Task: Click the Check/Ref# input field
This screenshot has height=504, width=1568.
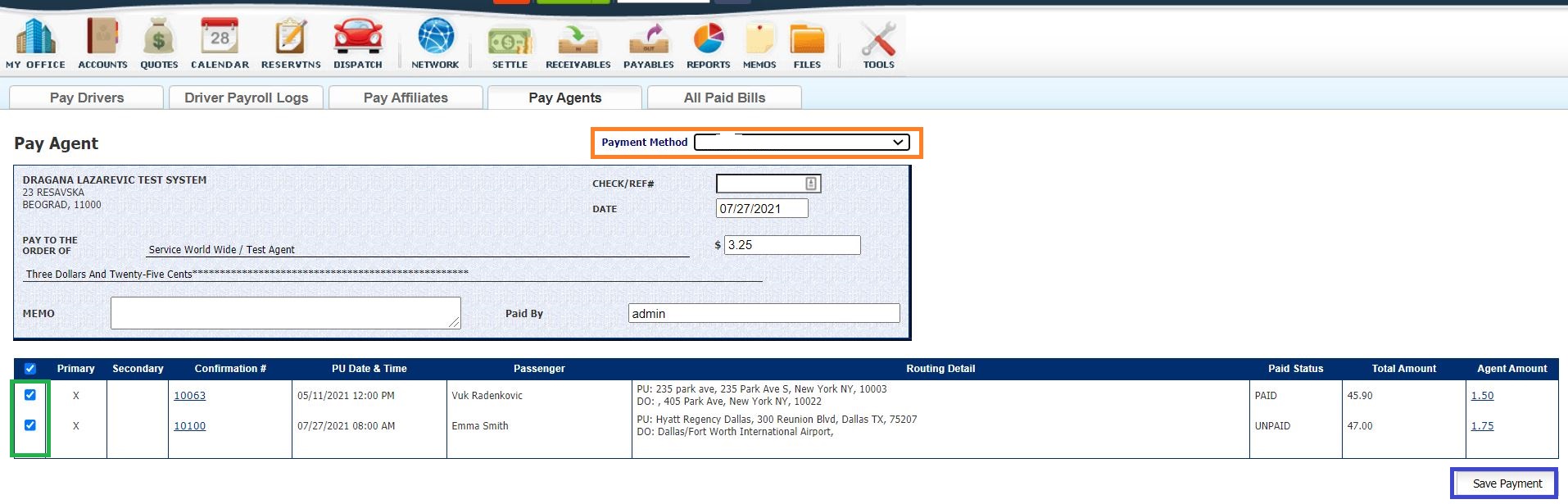Action: 760,184
